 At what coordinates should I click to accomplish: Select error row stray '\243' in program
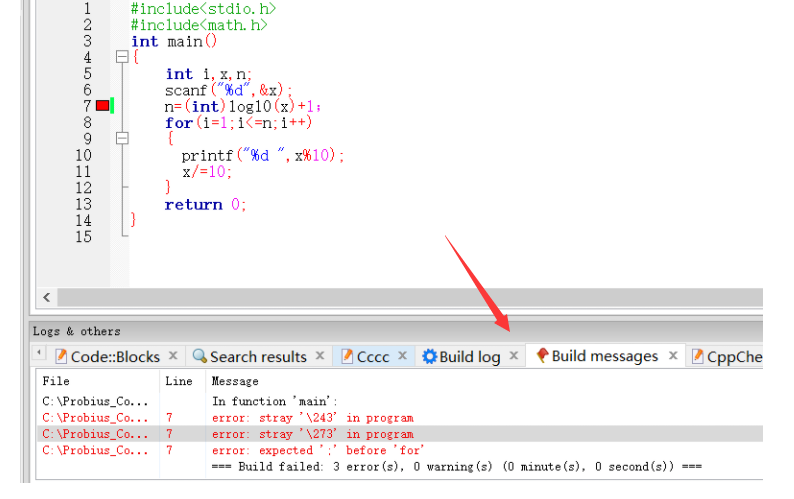pyautogui.click(x=400, y=418)
